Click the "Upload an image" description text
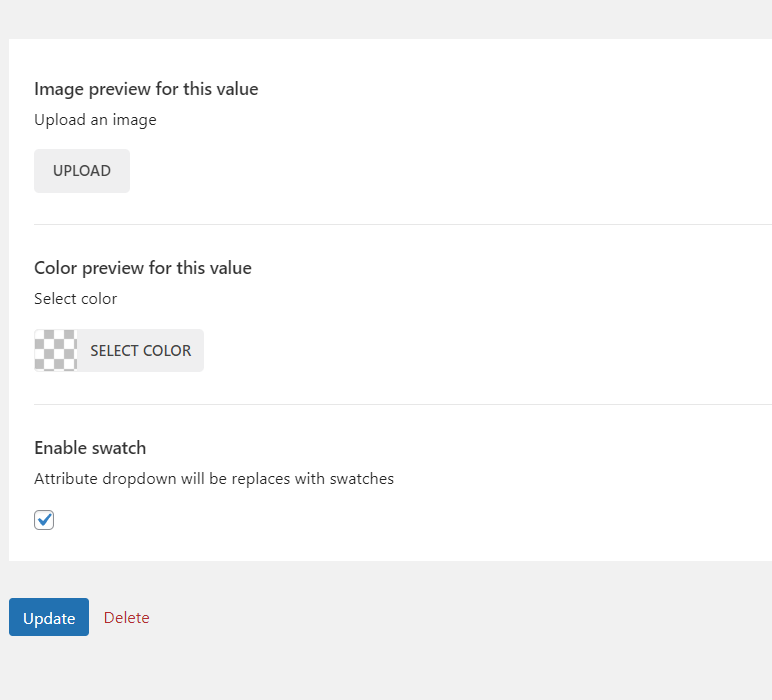Viewport: 772px width, 700px height. pos(95,120)
